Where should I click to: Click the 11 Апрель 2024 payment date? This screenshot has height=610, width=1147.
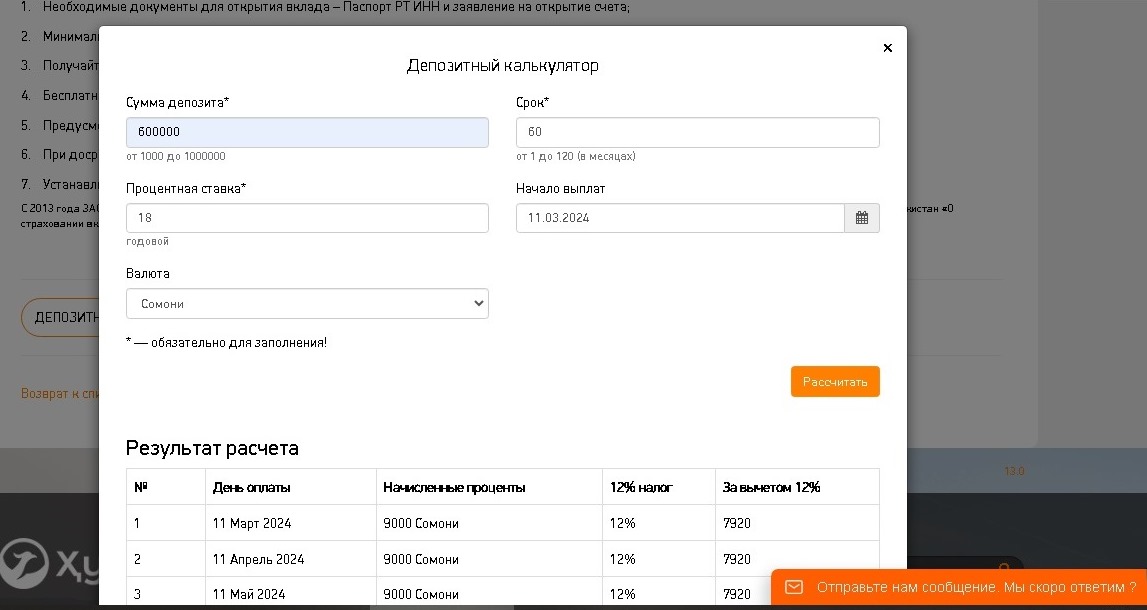point(258,559)
